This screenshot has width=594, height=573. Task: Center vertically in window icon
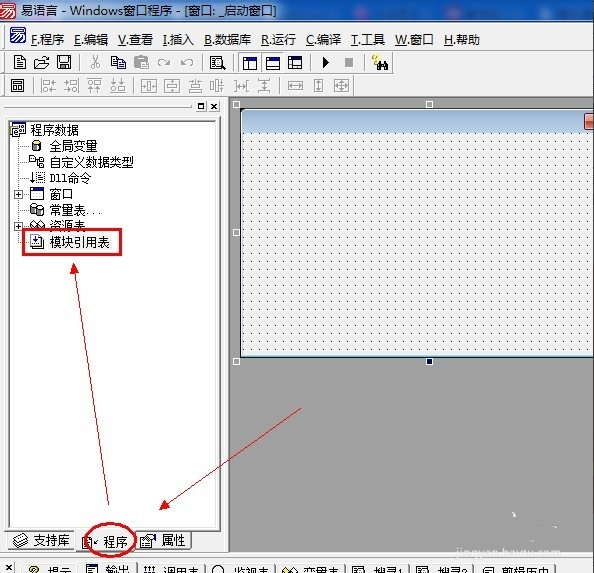(x=172, y=86)
